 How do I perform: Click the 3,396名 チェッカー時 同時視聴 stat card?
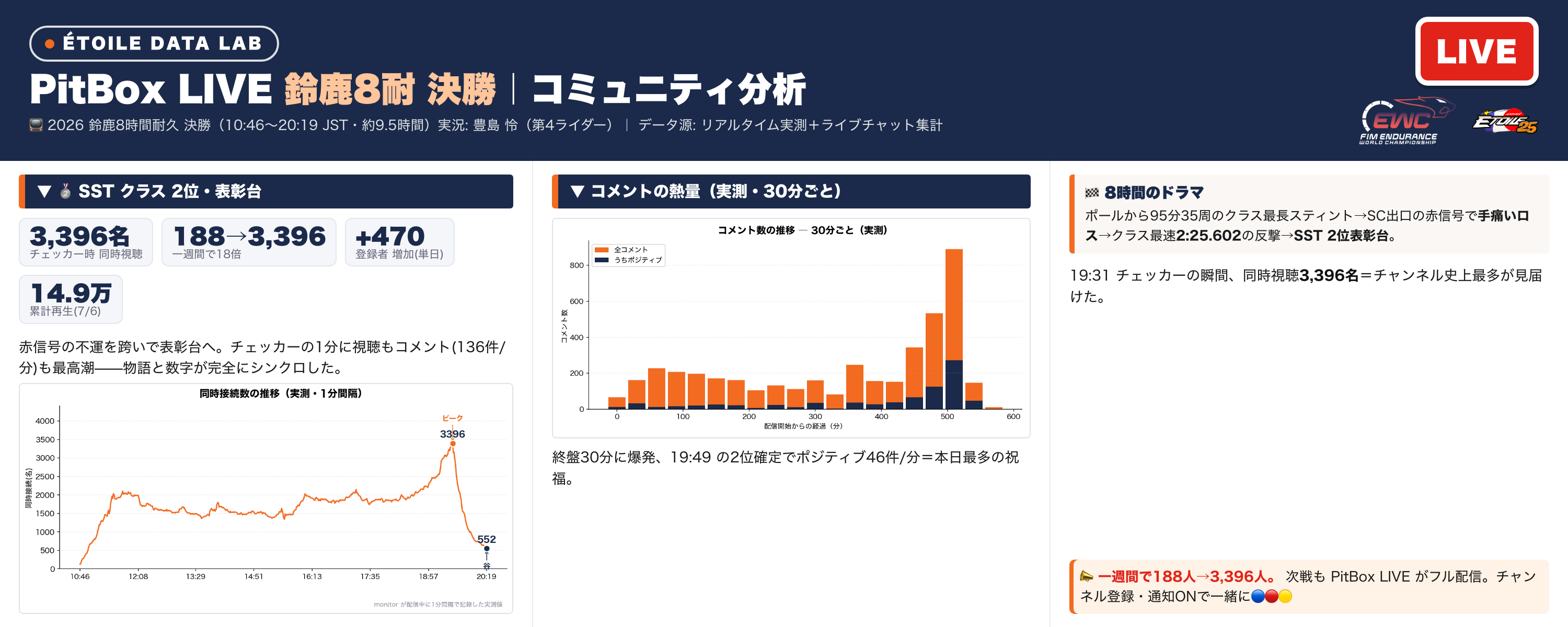(86, 242)
